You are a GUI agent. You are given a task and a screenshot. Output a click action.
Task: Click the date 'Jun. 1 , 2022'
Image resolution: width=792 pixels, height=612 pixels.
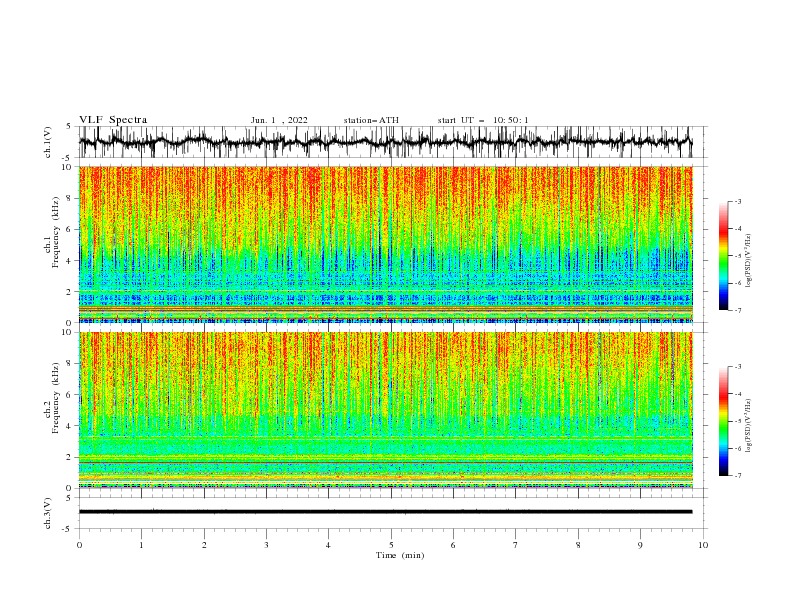click(x=279, y=120)
